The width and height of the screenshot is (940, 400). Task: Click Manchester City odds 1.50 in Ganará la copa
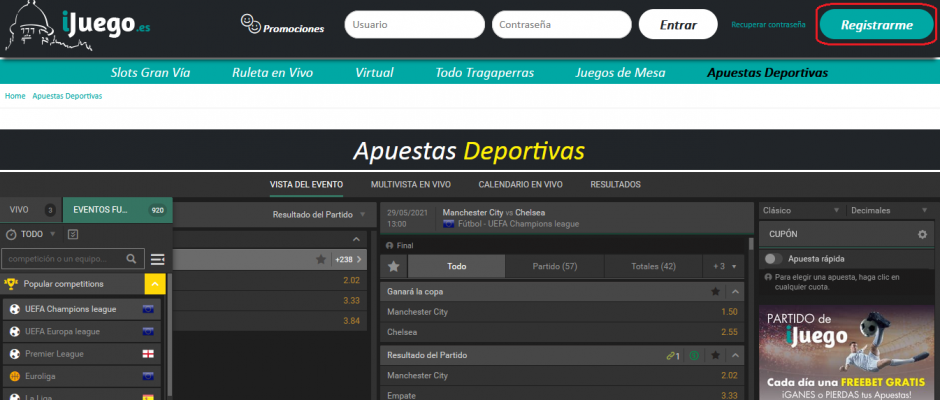click(730, 312)
